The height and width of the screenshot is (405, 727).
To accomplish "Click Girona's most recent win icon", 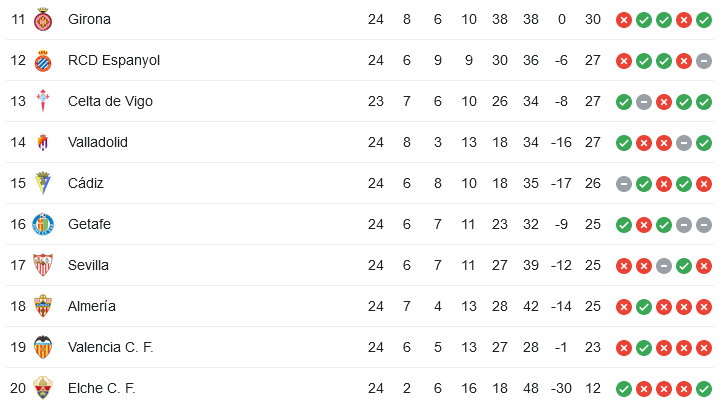I will click(704, 20).
